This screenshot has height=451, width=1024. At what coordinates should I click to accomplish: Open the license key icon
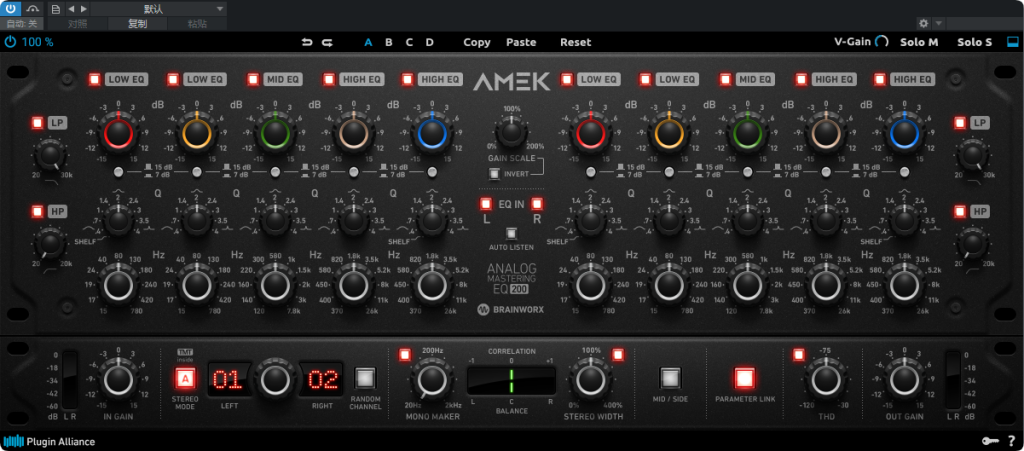pyautogui.click(x=990, y=441)
